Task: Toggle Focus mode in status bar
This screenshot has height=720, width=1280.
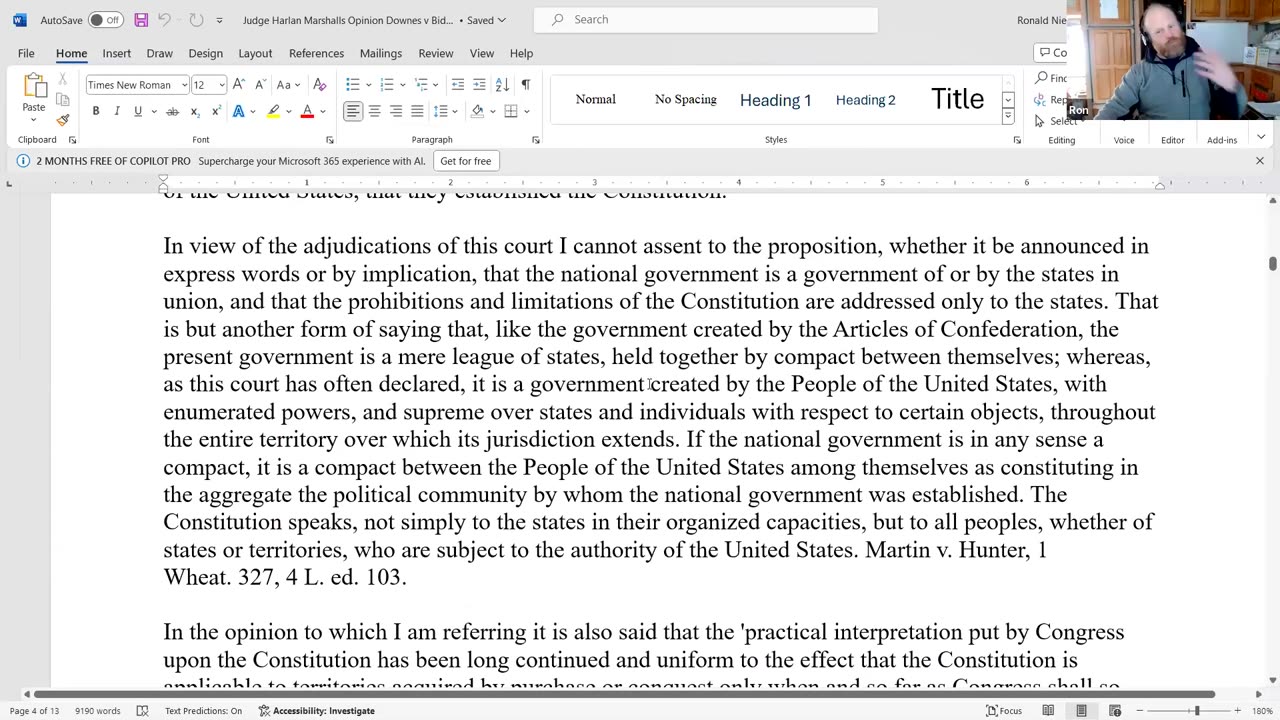Action: [1004, 711]
